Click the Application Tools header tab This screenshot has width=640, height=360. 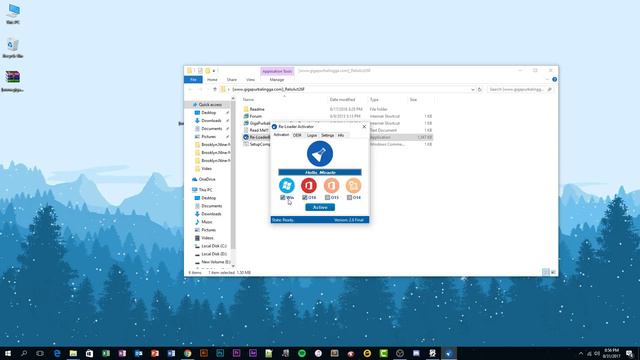pyautogui.click(x=277, y=71)
